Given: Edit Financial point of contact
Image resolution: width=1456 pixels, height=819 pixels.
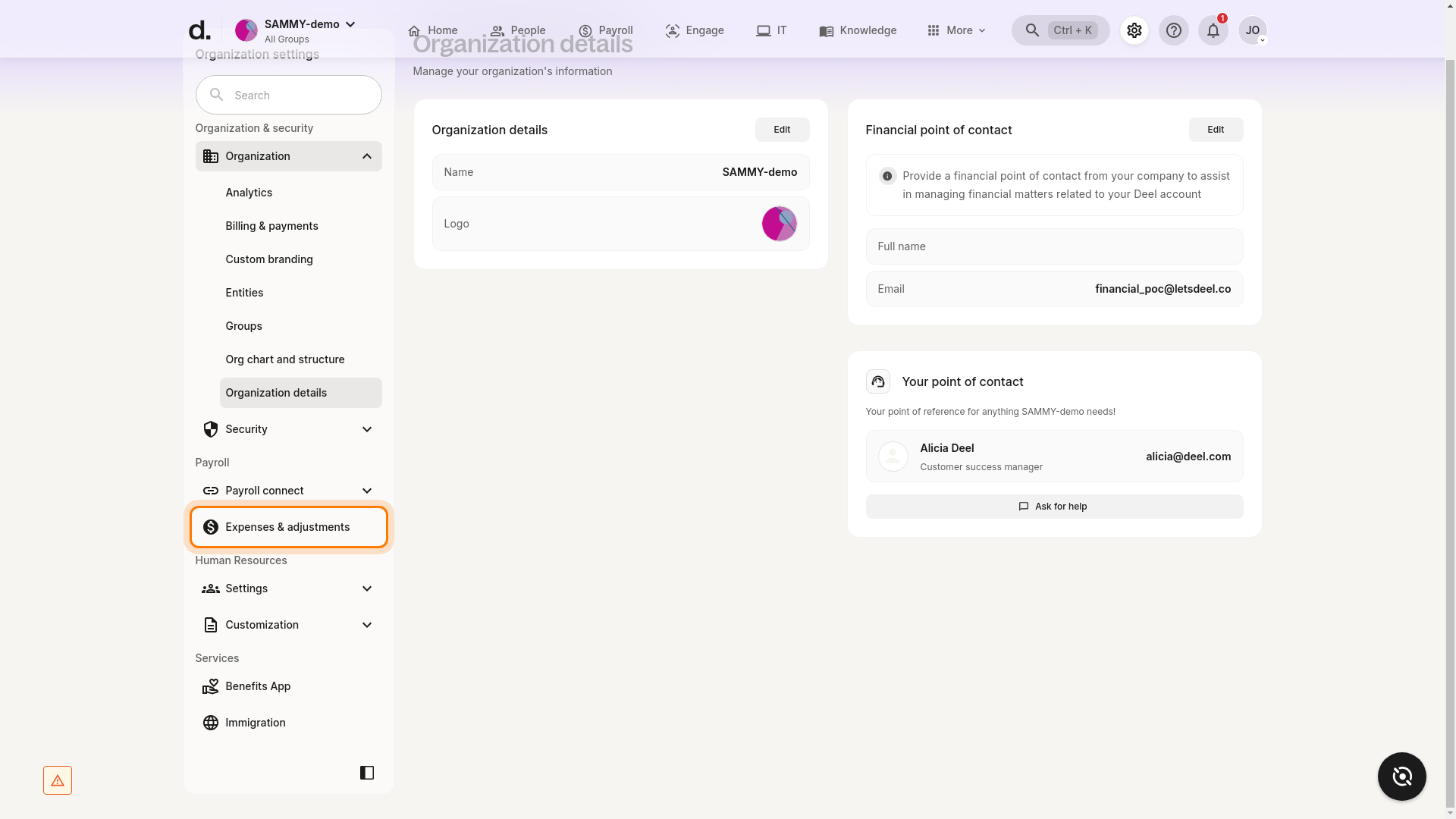Looking at the screenshot, I should [x=1216, y=130].
